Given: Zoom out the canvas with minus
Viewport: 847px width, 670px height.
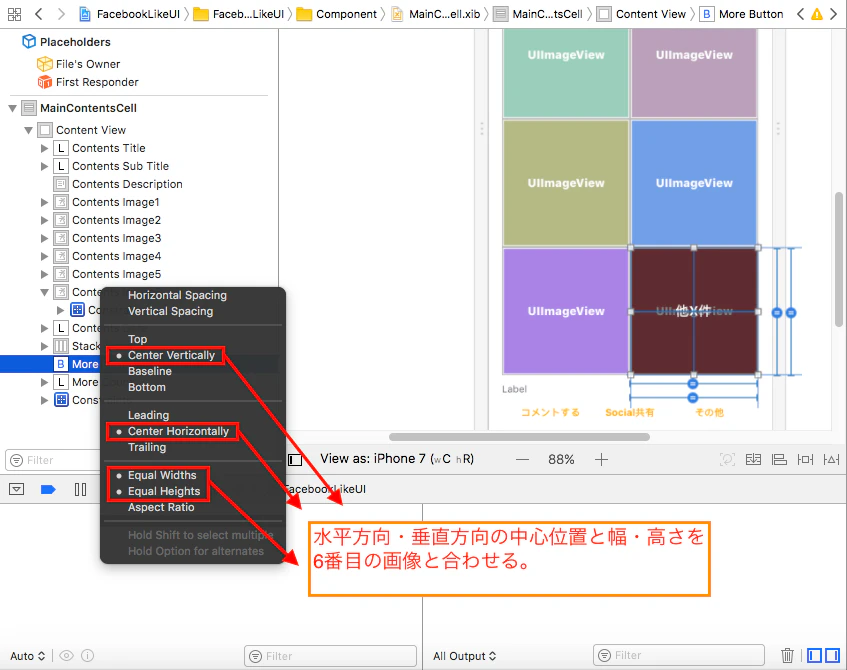Looking at the screenshot, I should (522, 460).
